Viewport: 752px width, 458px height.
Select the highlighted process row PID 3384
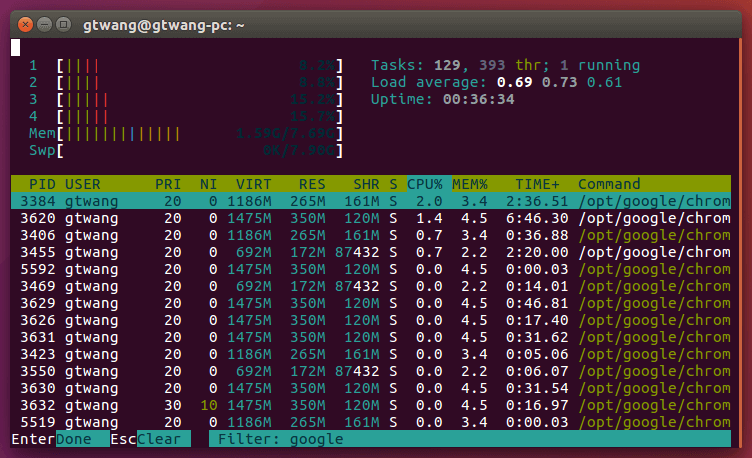pos(370,201)
